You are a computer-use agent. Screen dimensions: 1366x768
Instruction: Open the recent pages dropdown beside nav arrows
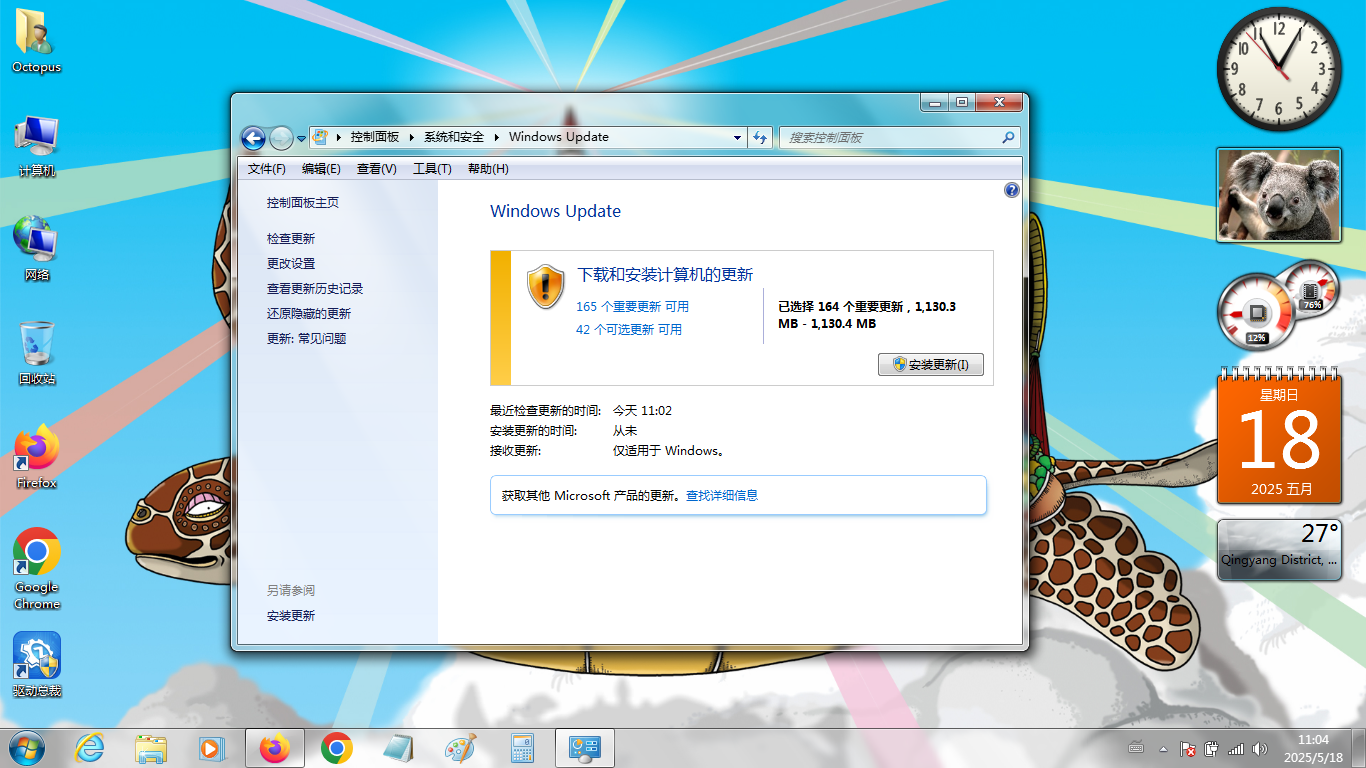pos(301,139)
